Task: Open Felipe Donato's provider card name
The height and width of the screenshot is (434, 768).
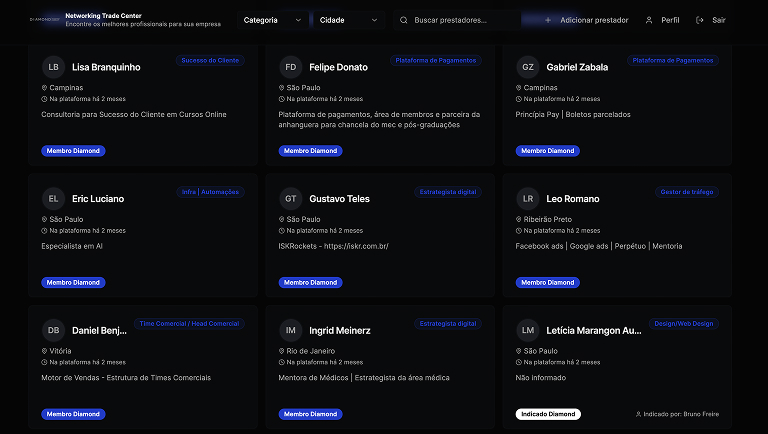Action: (x=338, y=67)
